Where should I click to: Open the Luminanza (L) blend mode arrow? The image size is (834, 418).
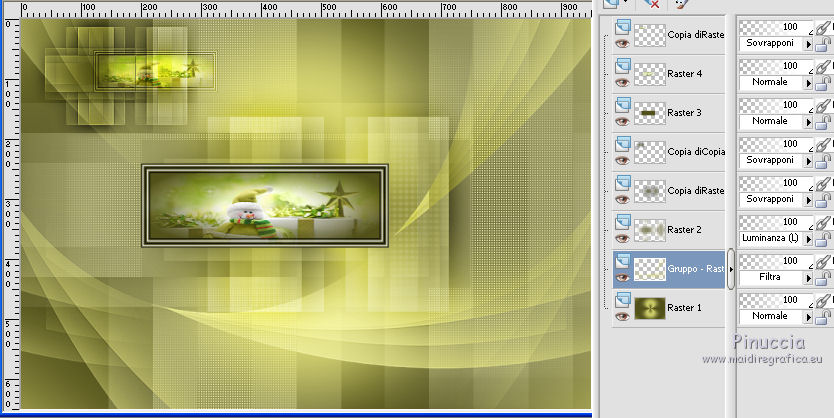pyautogui.click(x=808, y=239)
